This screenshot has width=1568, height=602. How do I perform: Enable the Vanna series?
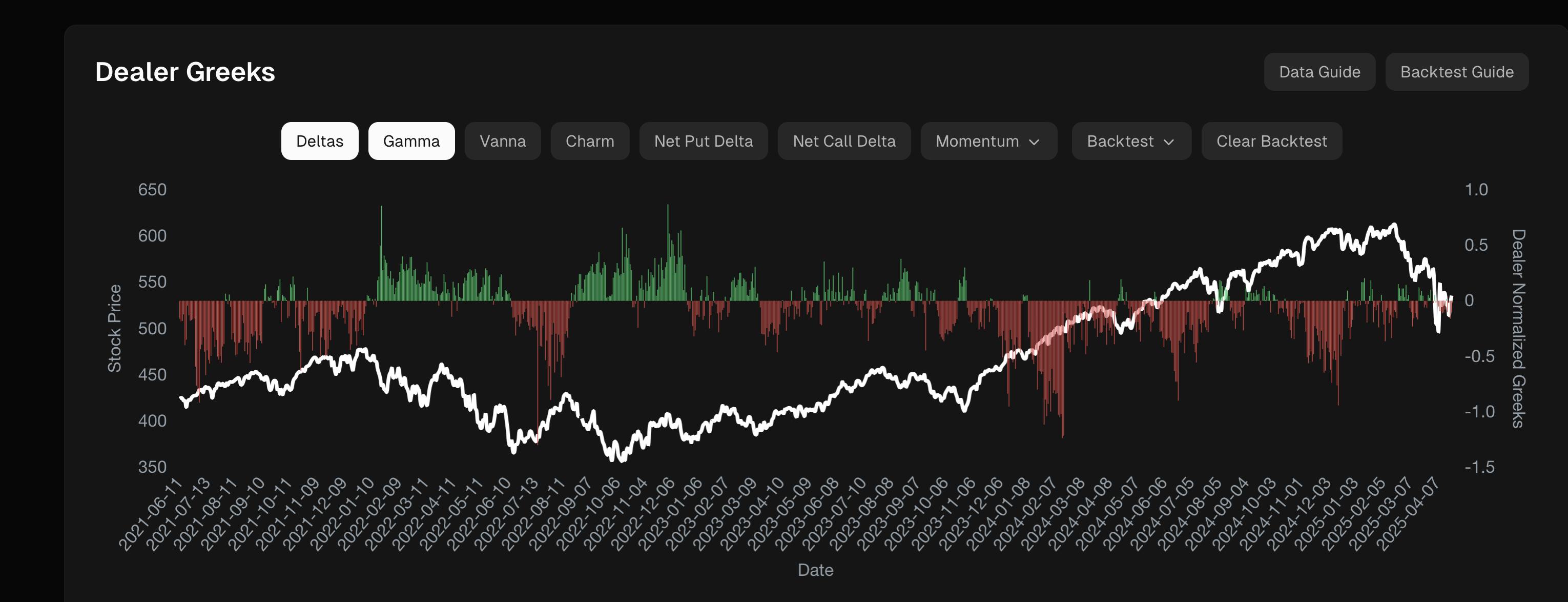pos(502,142)
